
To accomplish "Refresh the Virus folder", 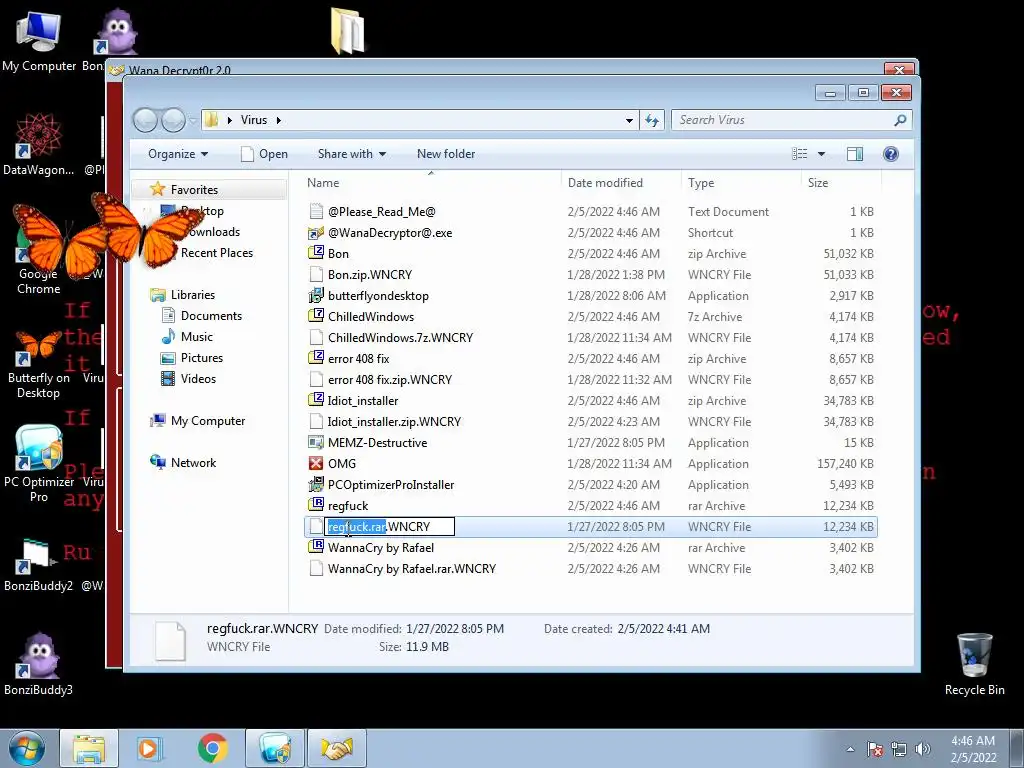I will click(x=652, y=120).
